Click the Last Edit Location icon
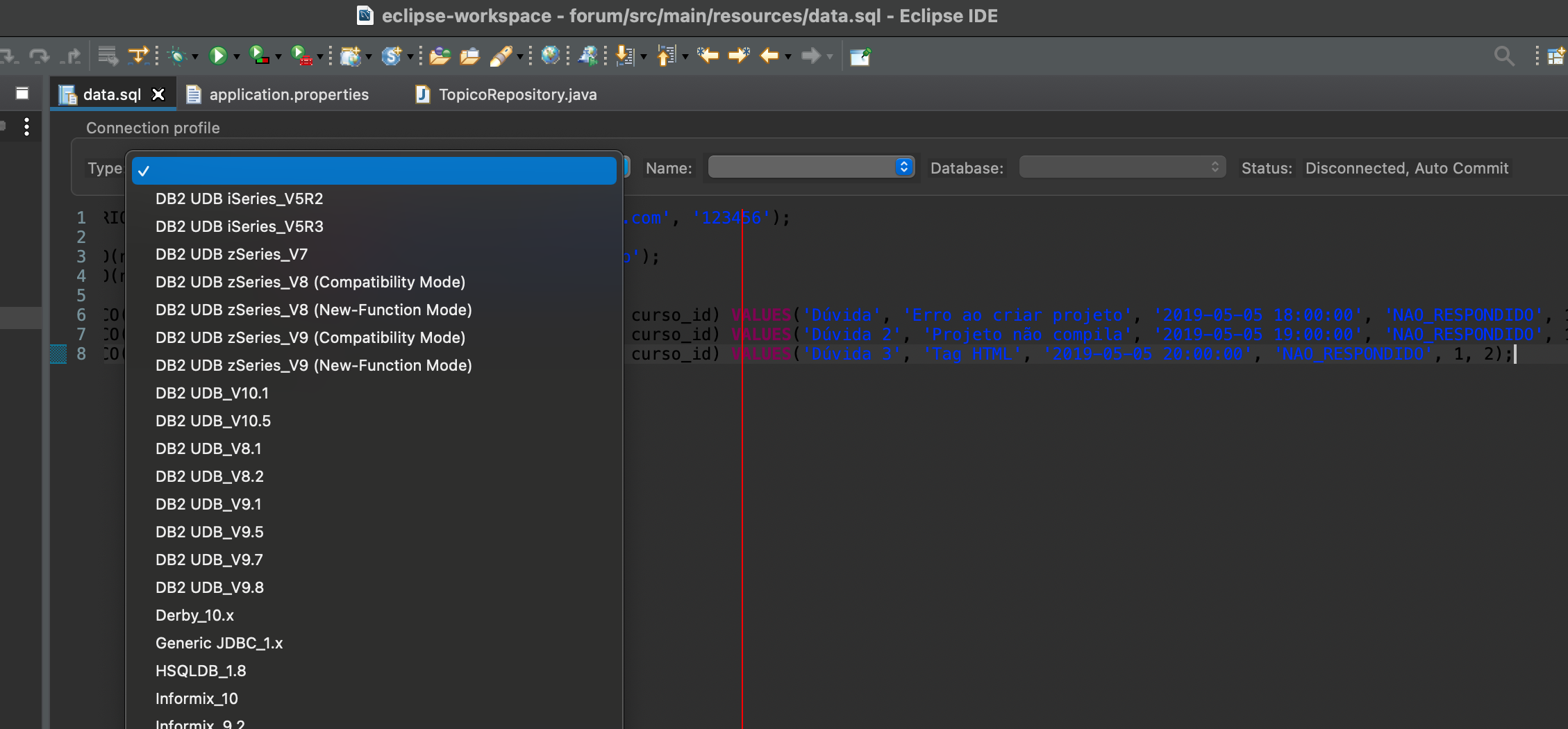 click(x=708, y=55)
